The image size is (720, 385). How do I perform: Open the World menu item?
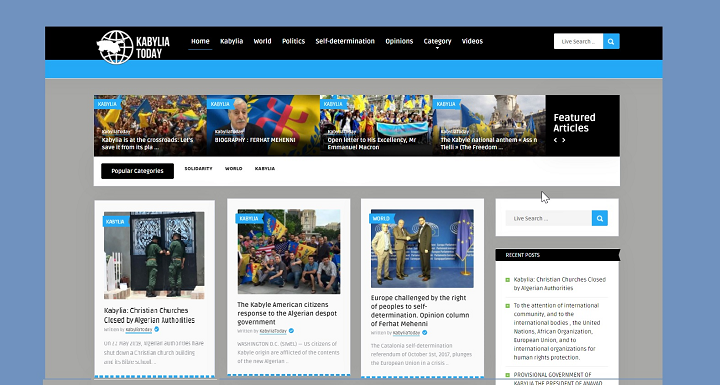pyautogui.click(x=262, y=41)
